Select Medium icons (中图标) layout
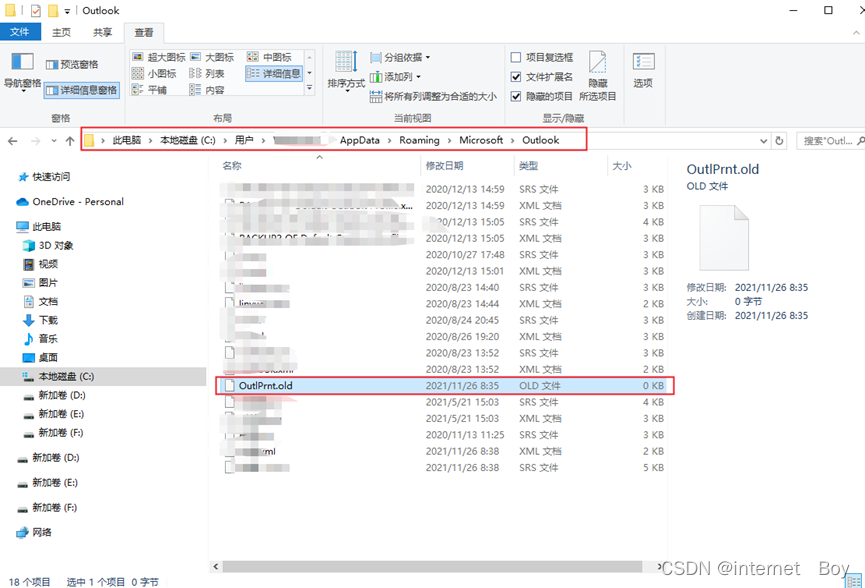 pos(269,57)
